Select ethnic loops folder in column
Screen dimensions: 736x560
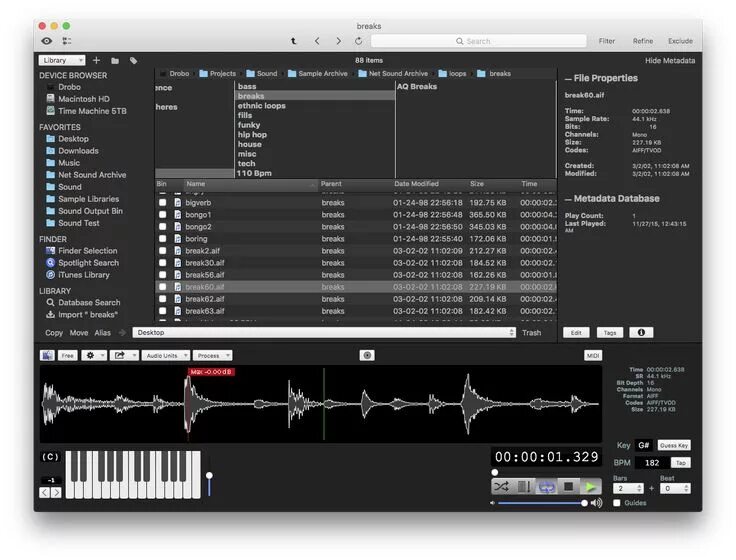pyautogui.click(x=261, y=106)
